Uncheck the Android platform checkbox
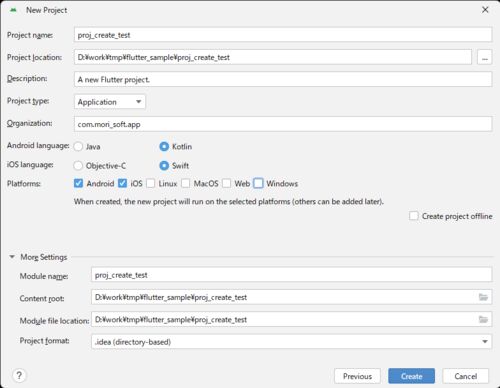Image resolution: width=500 pixels, height=388 pixels. 78,183
